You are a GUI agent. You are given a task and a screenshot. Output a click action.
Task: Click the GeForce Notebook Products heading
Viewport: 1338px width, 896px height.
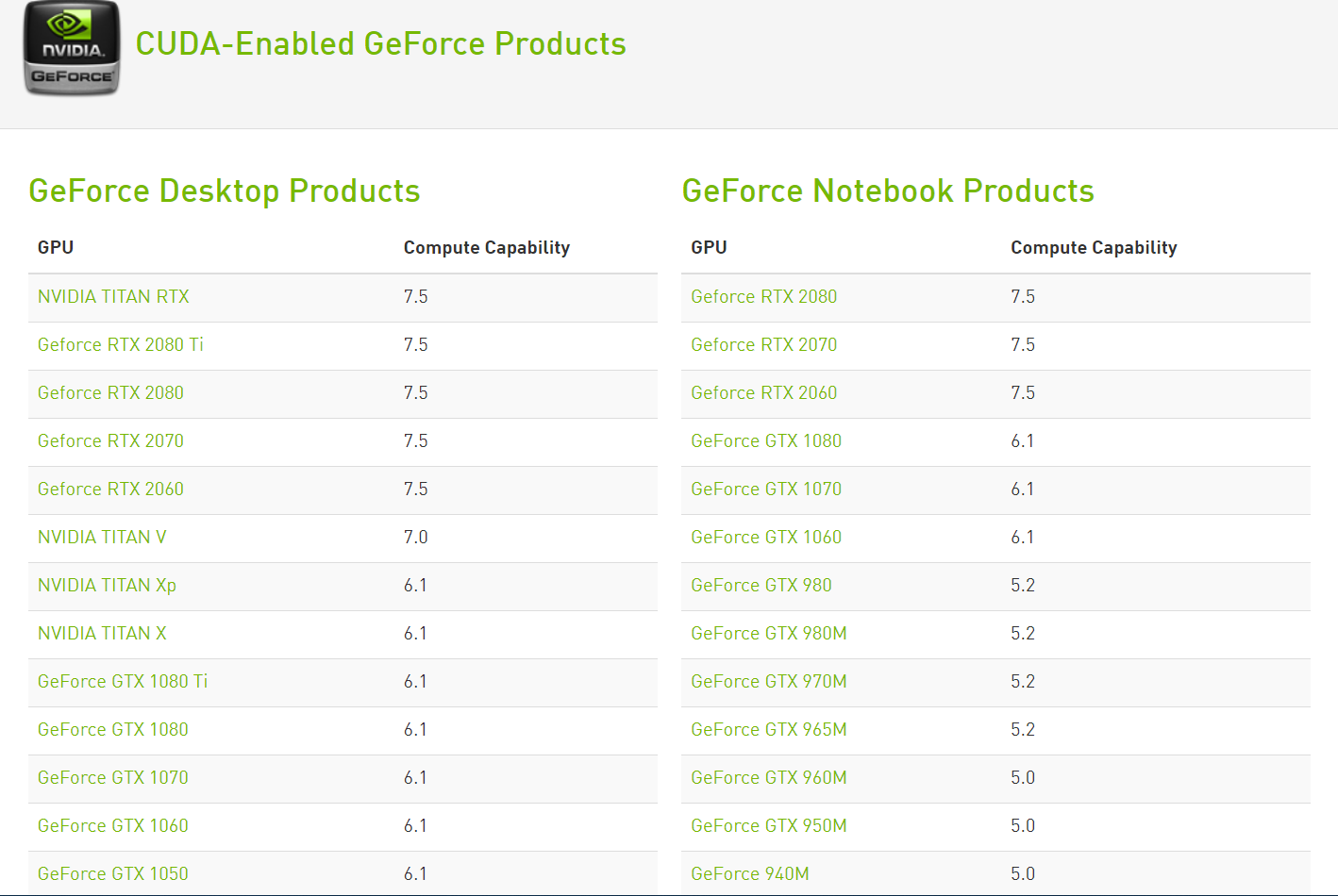(x=888, y=191)
